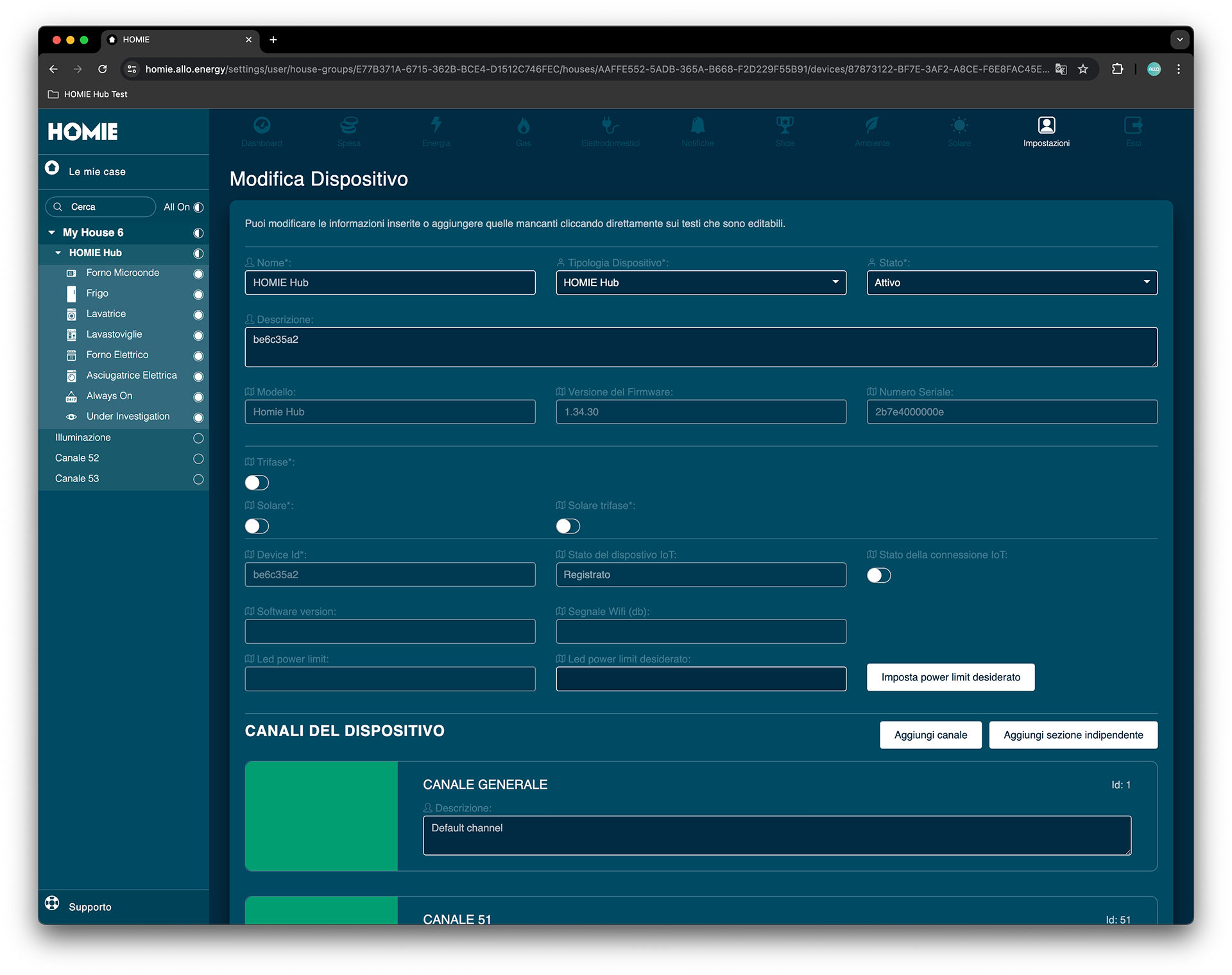Toggle the Solare trifase switch
Screen dimensions: 1232x975
(x=568, y=526)
